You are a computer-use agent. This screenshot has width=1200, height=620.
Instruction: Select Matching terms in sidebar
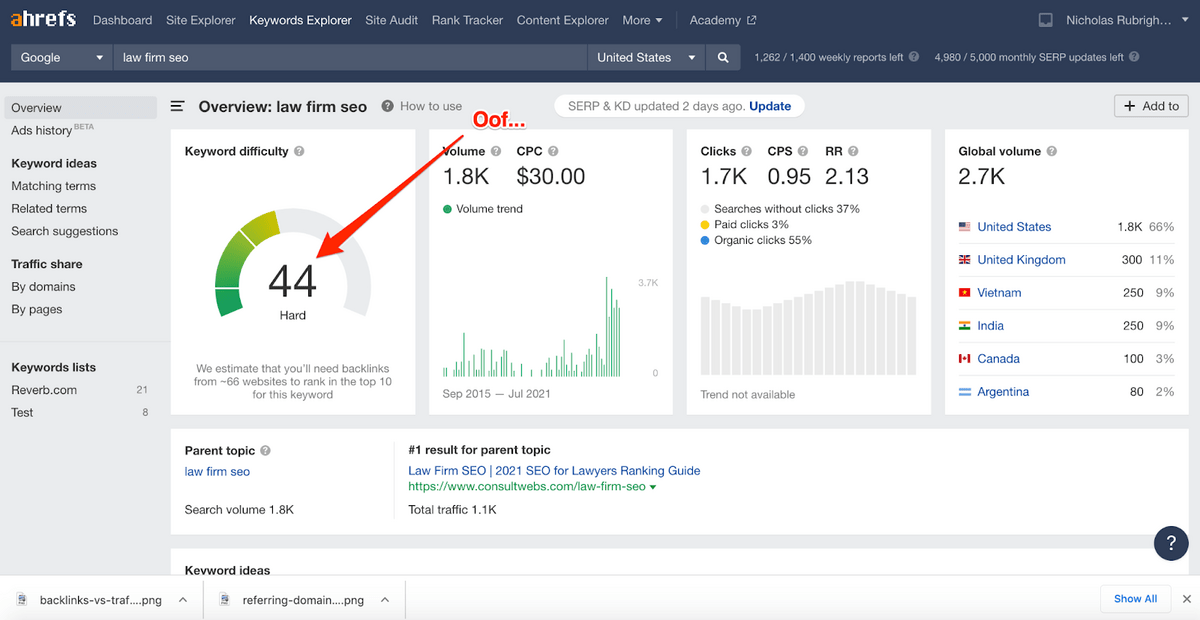(54, 186)
